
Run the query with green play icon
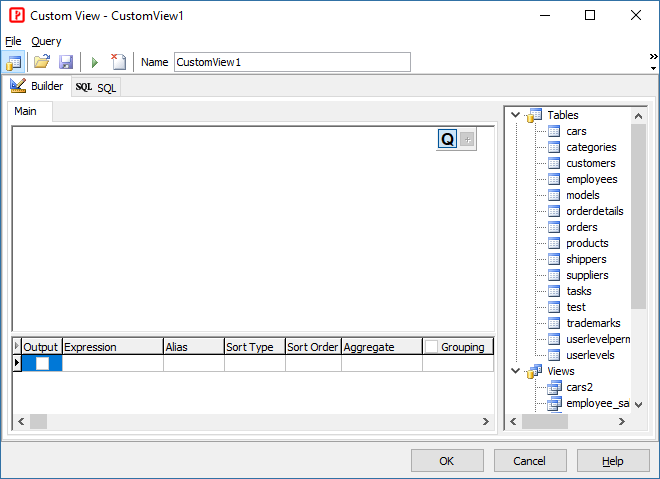click(x=95, y=62)
